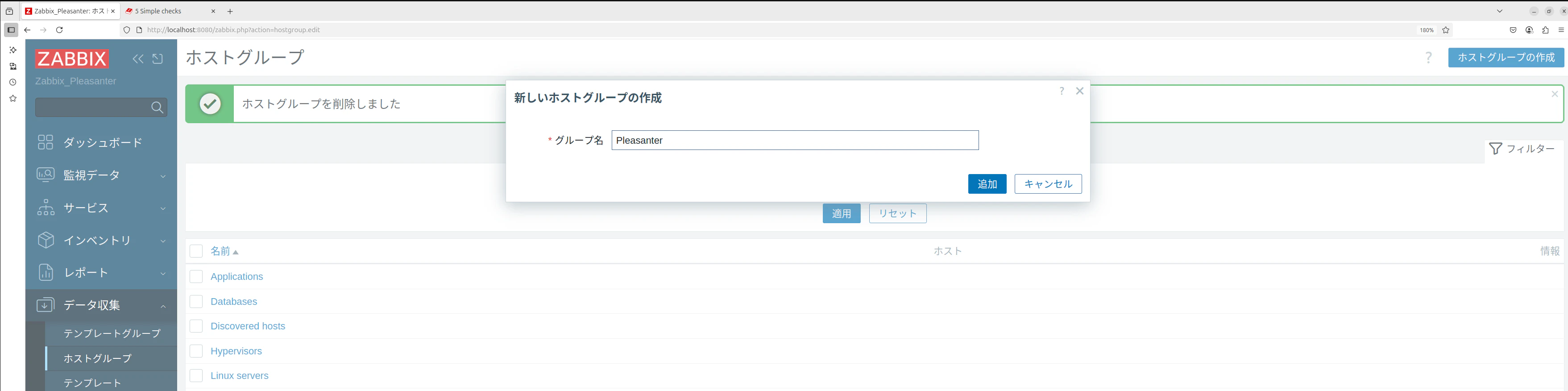
Task: Open the Applications host group link
Action: coord(237,276)
